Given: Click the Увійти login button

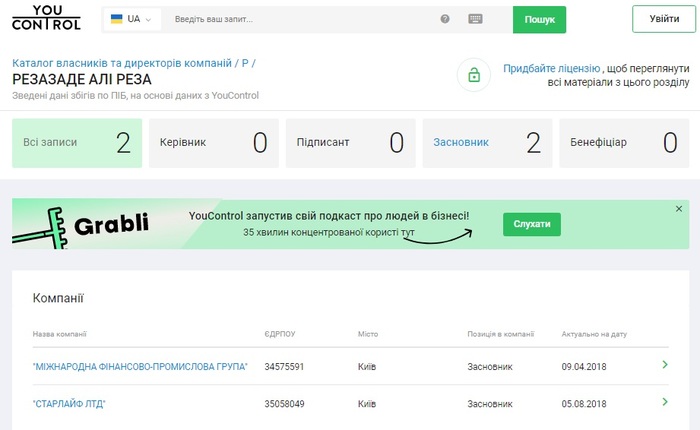Looking at the screenshot, I should 663,19.
